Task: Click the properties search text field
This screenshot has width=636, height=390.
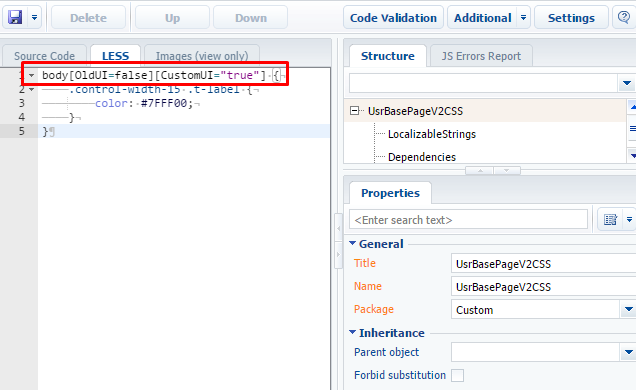Action: coord(468,220)
